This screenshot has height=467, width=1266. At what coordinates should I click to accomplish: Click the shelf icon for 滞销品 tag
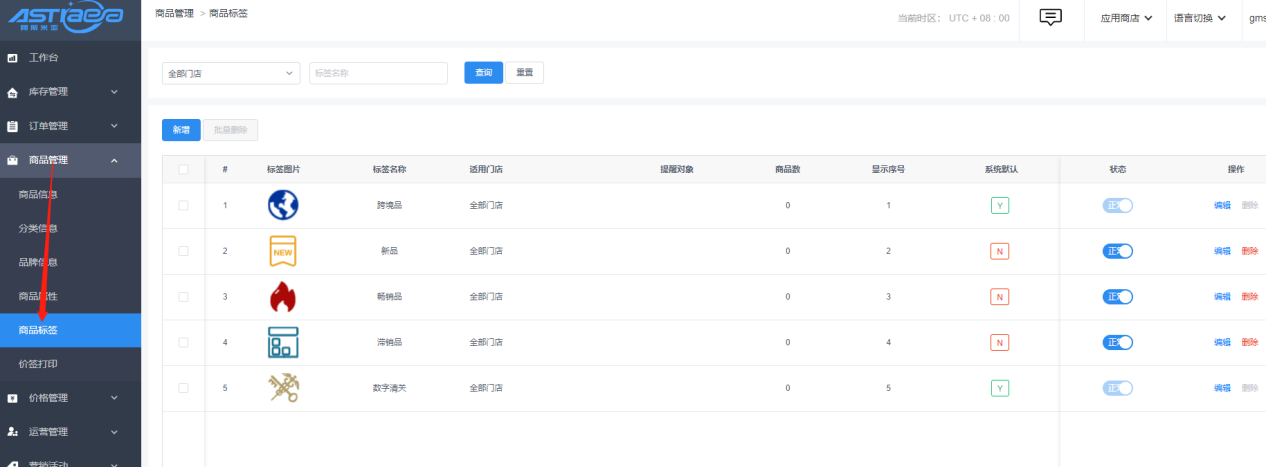283,342
